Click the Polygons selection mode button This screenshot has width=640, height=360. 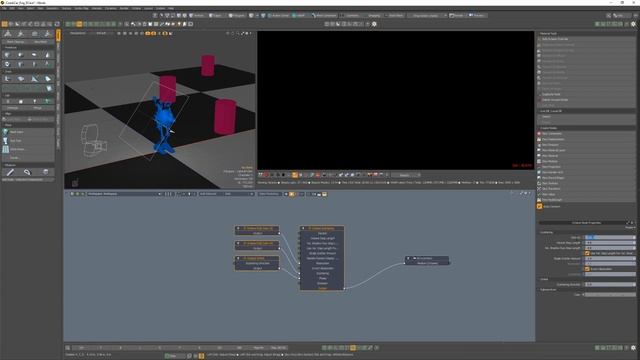(236, 16)
